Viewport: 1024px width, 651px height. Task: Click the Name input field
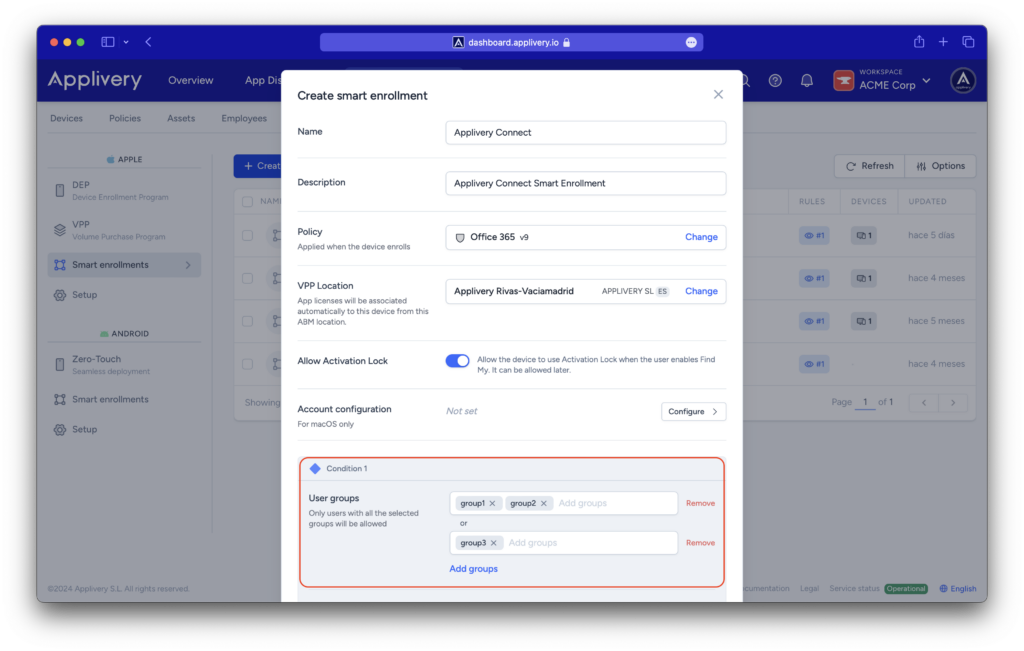585,133
